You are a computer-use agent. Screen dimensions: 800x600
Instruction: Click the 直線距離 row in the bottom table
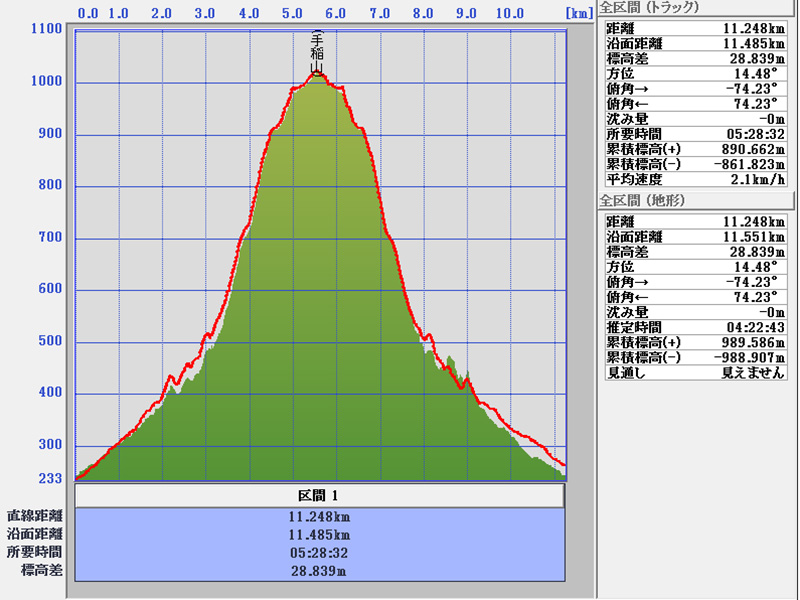click(x=320, y=517)
